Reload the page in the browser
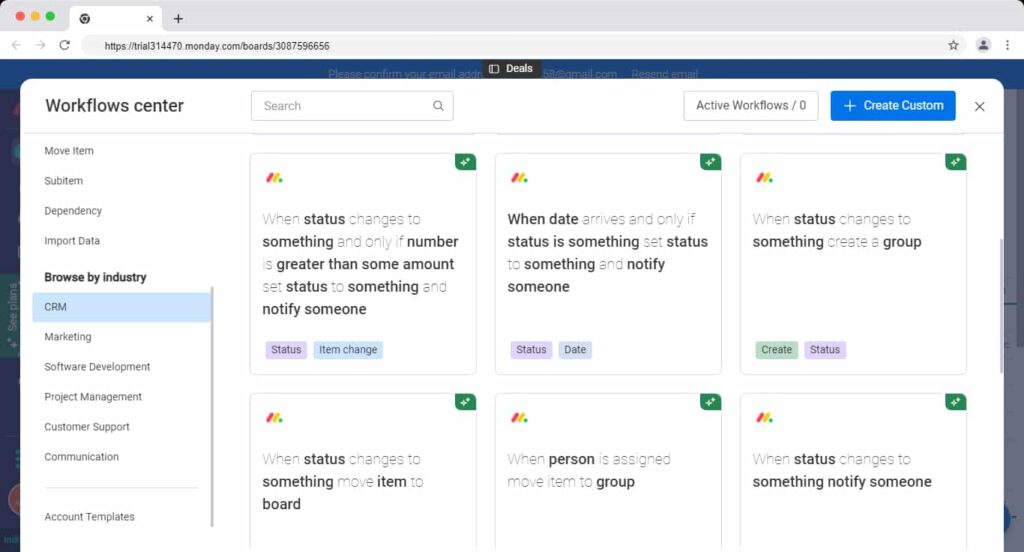This screenshot has height=552, width=1024. point(65,45)
